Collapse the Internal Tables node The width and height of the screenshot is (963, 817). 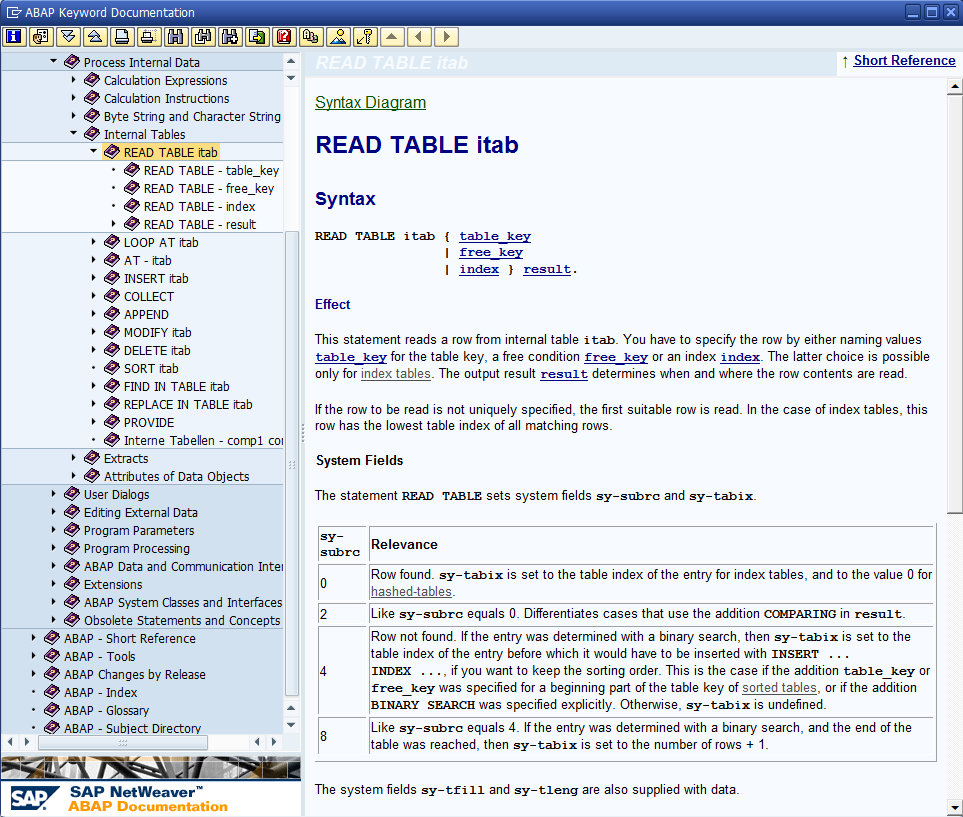(73, 133)
